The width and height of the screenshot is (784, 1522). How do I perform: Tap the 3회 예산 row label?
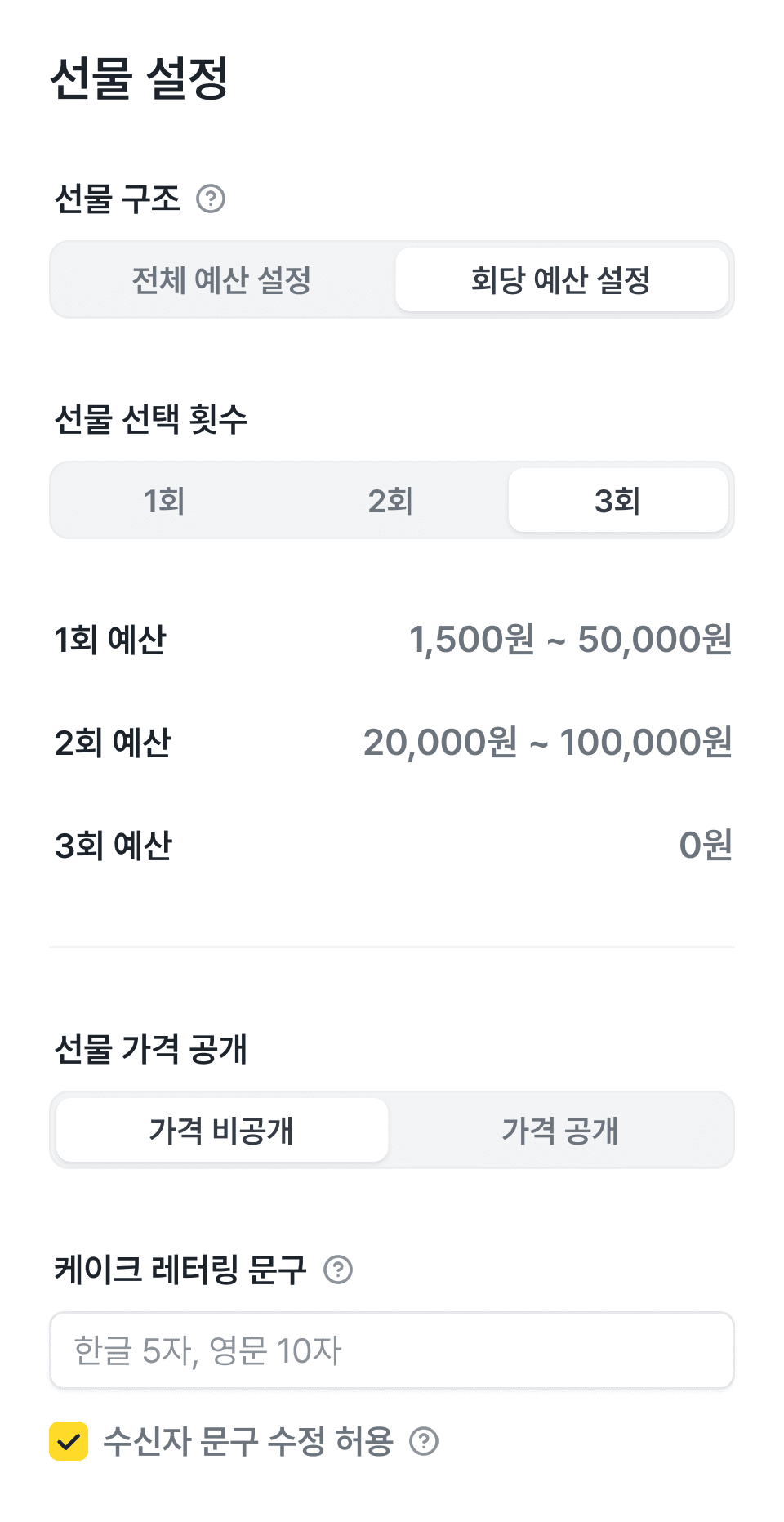pyautogui.click(x=114, y=846)
